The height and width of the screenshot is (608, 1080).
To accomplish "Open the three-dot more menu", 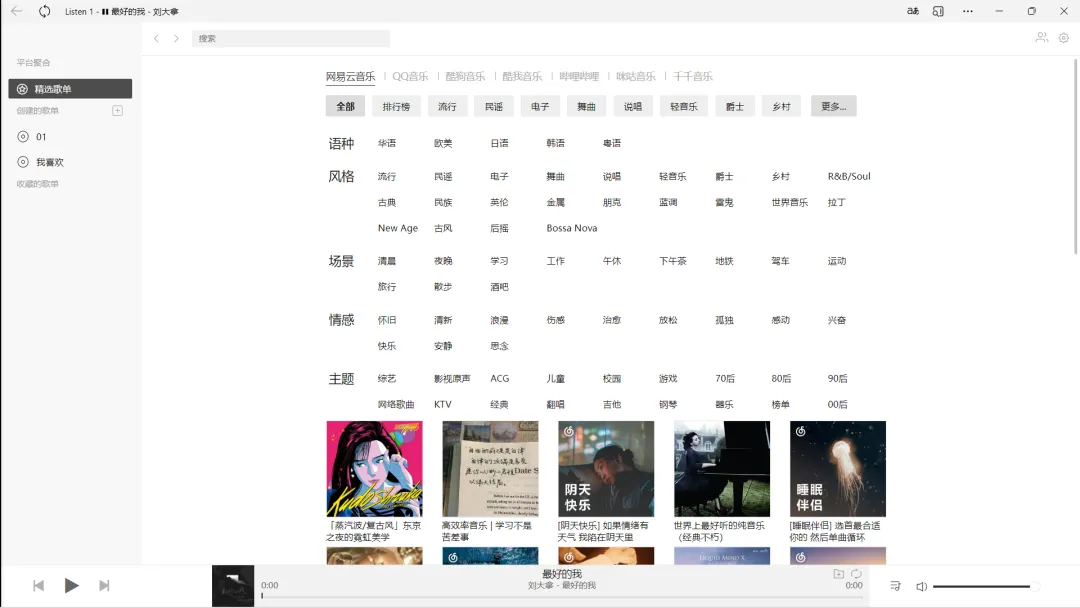I will click(968, 11).
